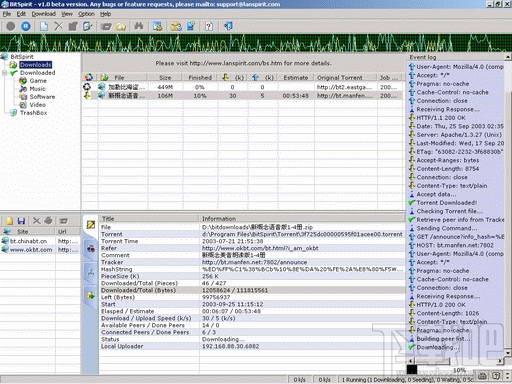Click the blue notepad icon in main toolbar
The height and width of the screenshot is (384, 512).
click(191, 26)
